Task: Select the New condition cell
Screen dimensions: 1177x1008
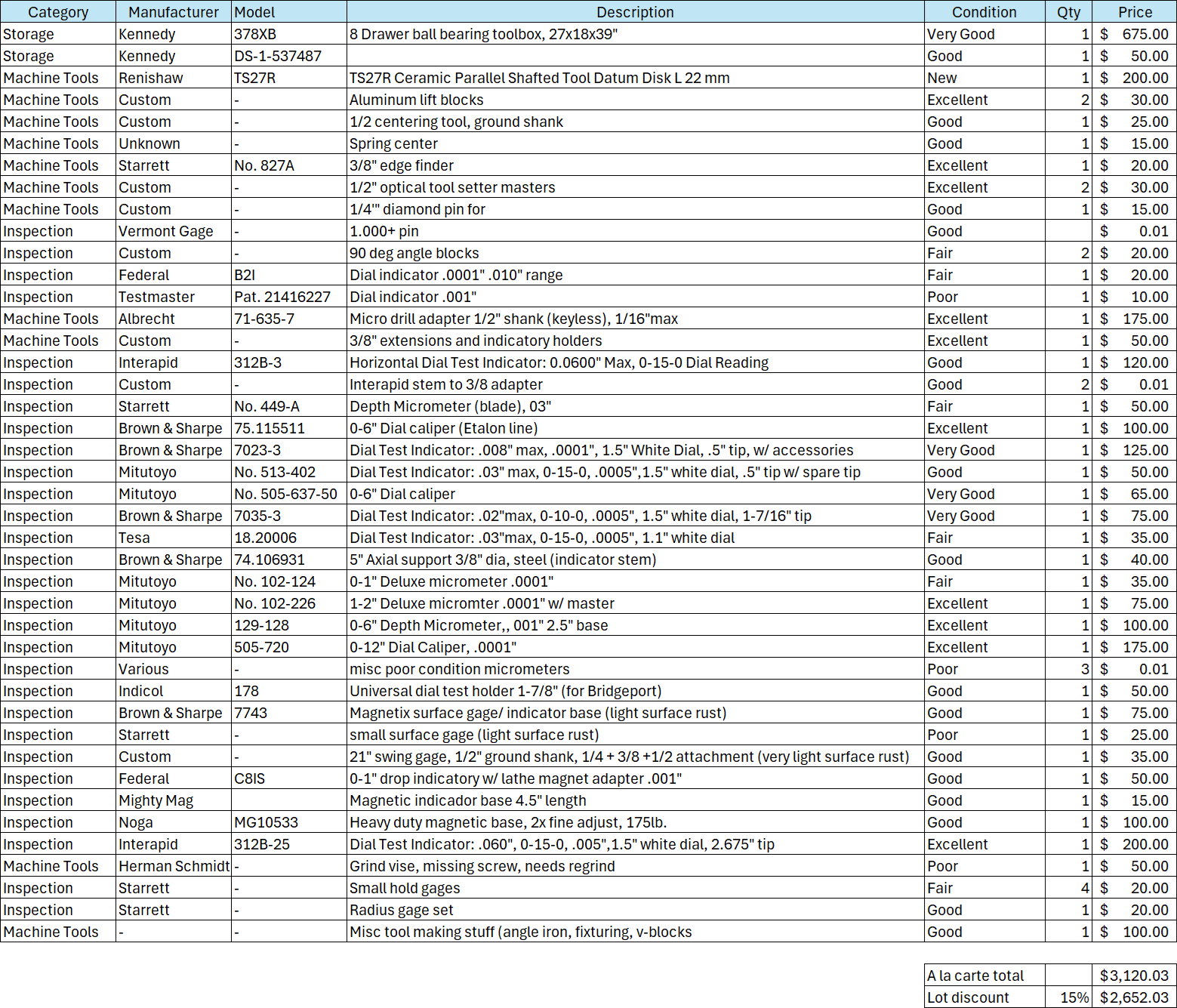Action: click(x=984, y=78)
